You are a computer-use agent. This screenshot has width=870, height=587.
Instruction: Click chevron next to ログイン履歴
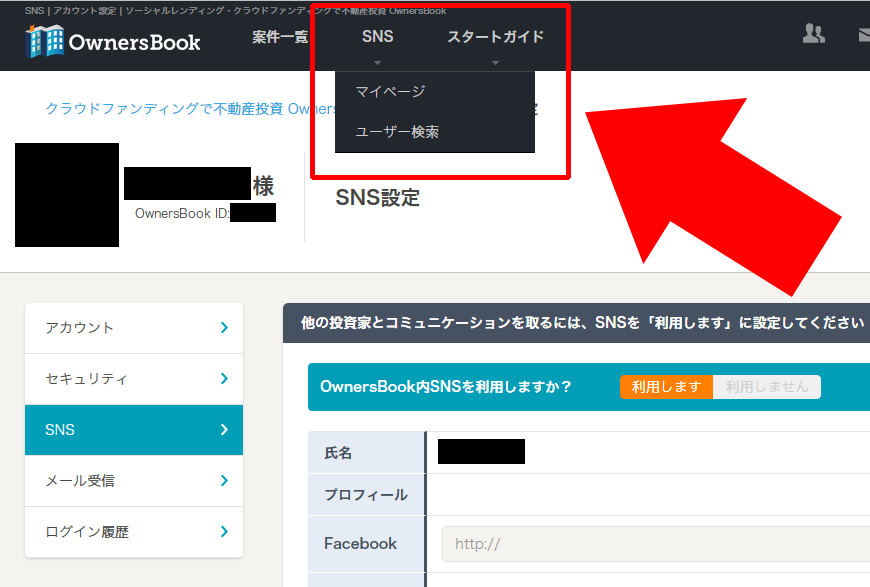pyautogui.click(x=224, y=532)
